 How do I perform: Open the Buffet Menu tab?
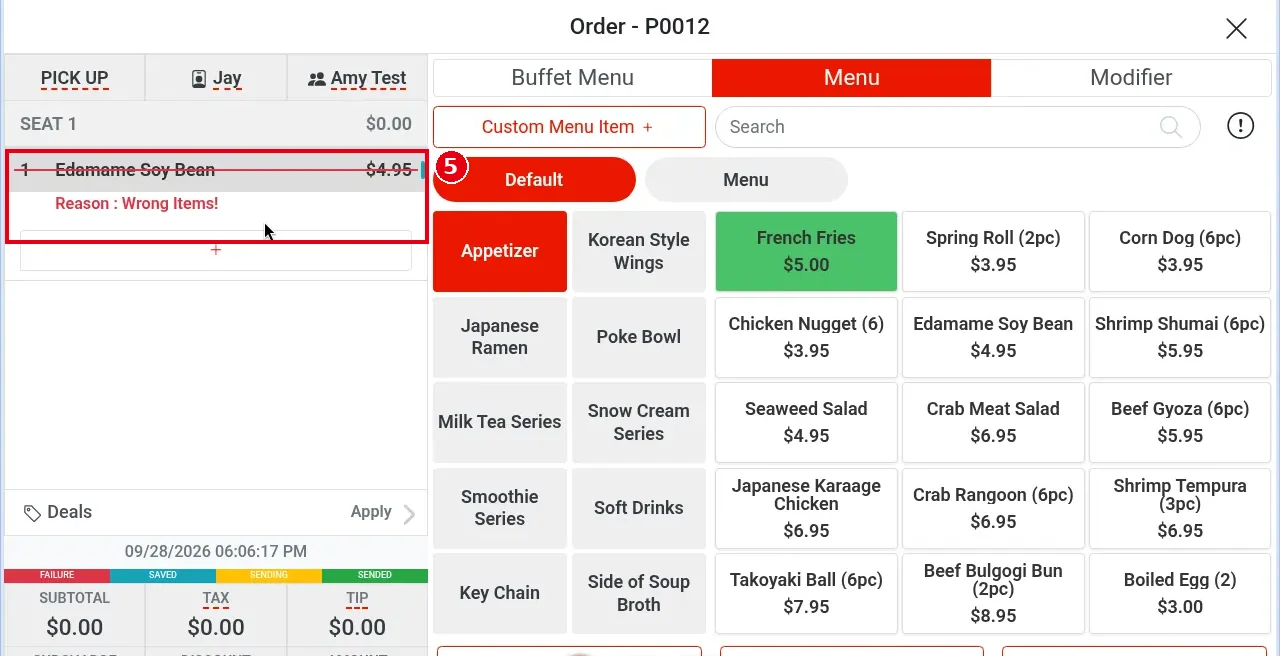pyautogui.click(x=572, y=78)
